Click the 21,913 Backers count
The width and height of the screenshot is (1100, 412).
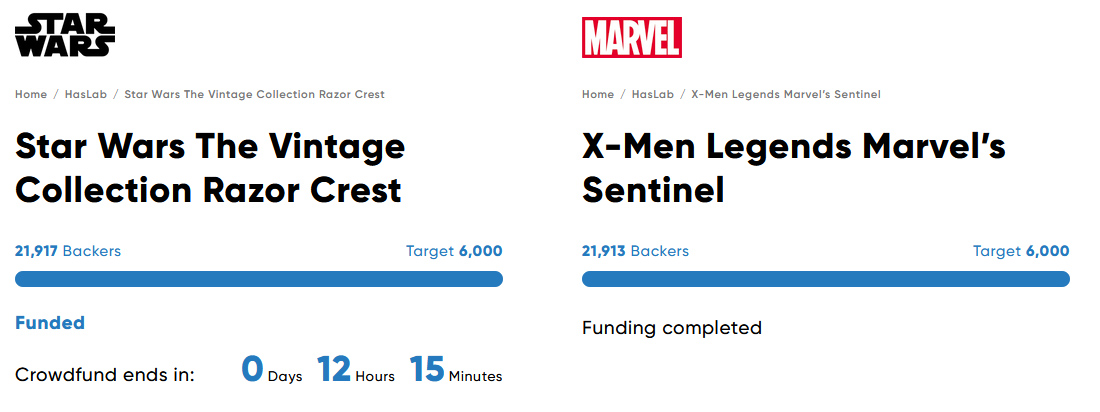coord(635,251)
